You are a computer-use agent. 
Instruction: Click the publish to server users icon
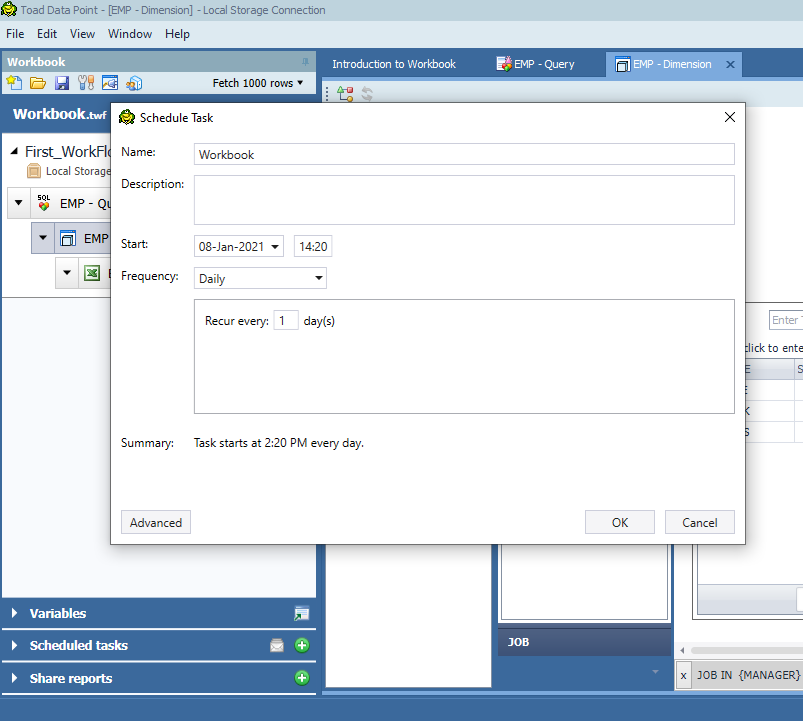click(134, 82)
